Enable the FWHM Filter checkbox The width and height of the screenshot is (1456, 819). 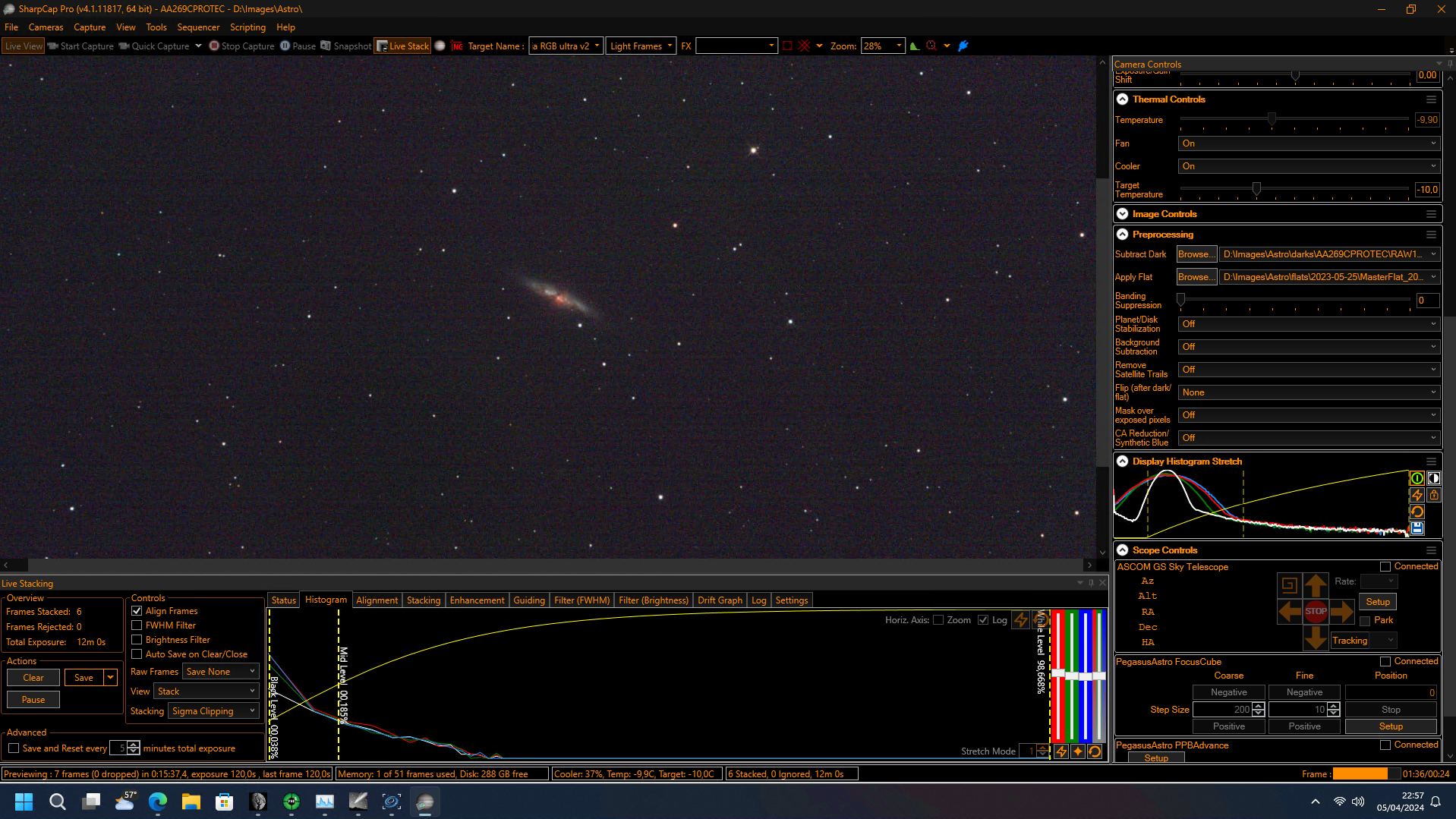(137, 625)
